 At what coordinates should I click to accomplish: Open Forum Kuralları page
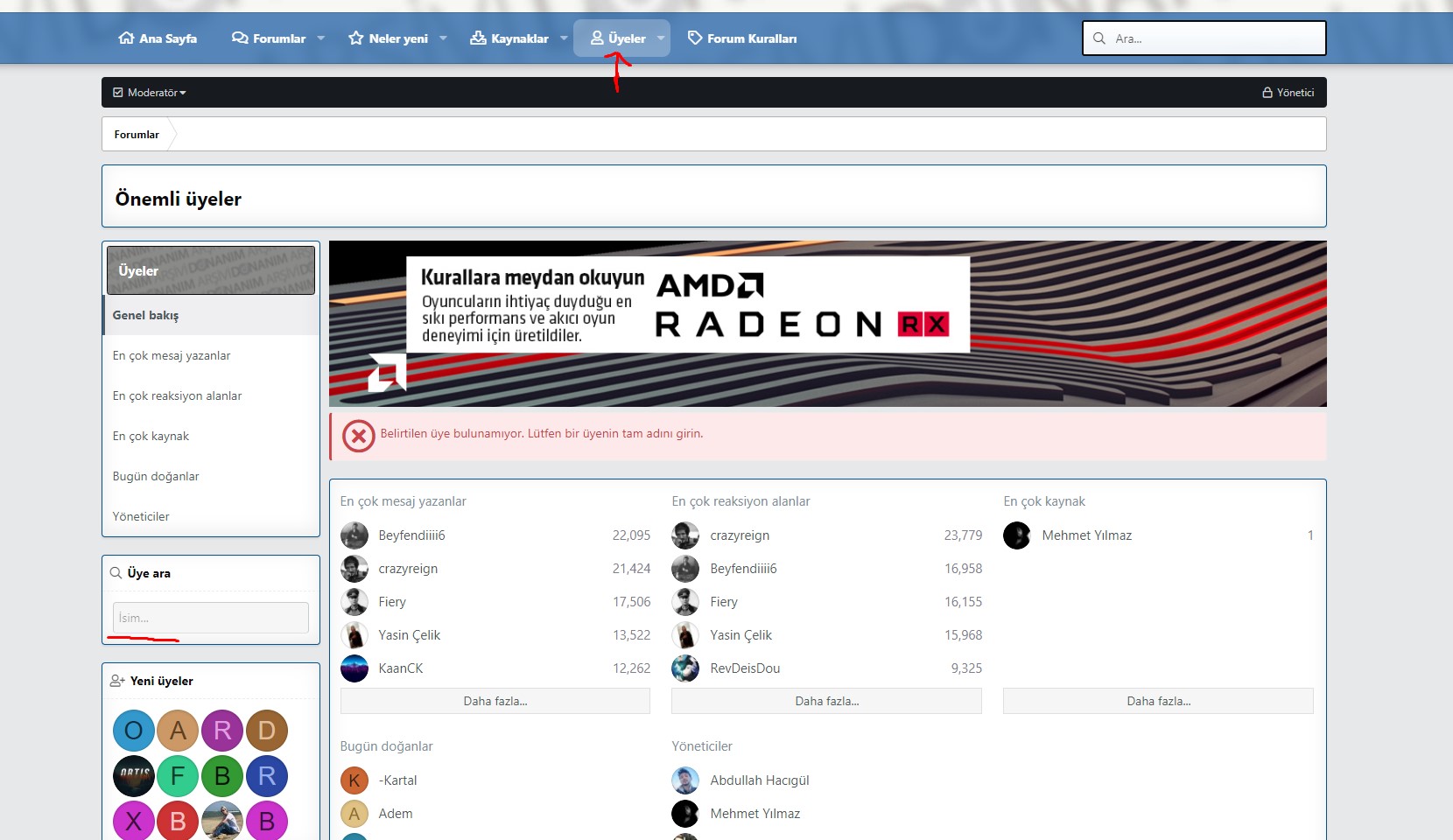(742, 38)
